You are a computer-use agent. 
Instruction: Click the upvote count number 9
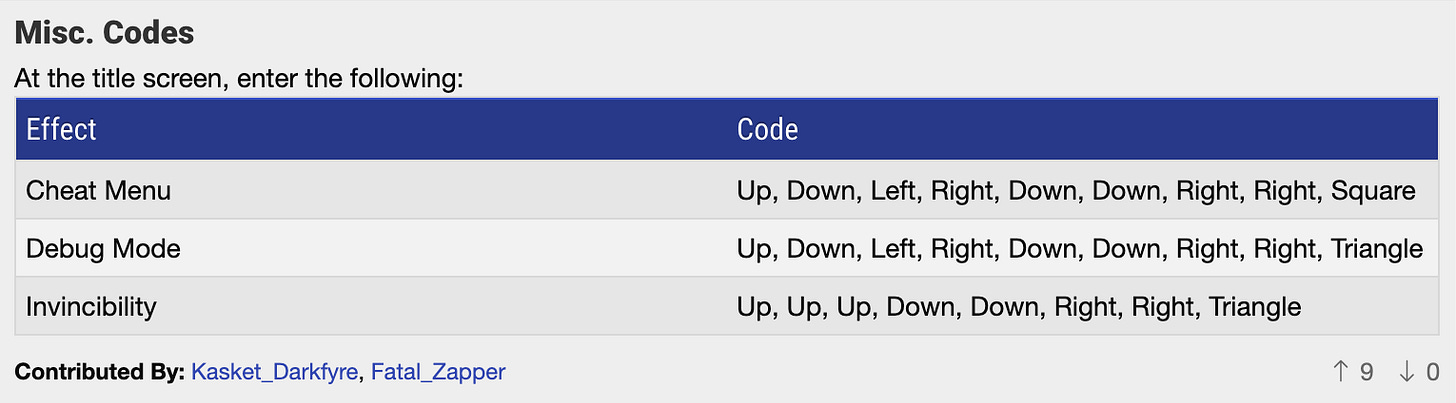coord(1366,372)
